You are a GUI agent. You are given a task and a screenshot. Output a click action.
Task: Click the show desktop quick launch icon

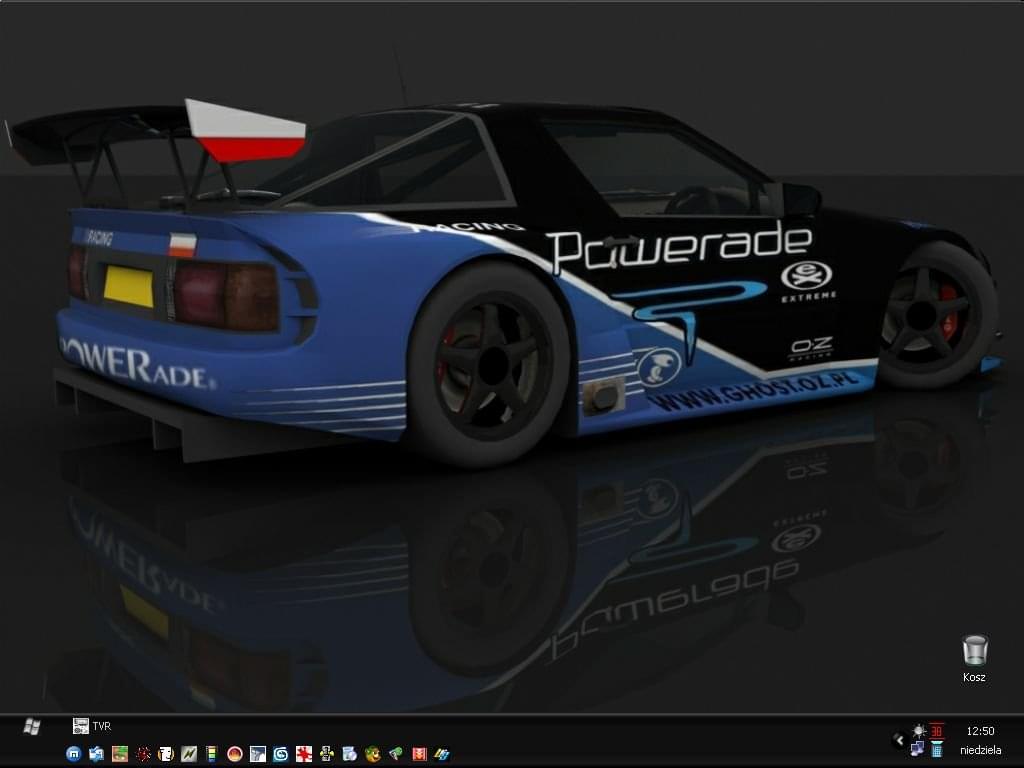tap(97, 754)
